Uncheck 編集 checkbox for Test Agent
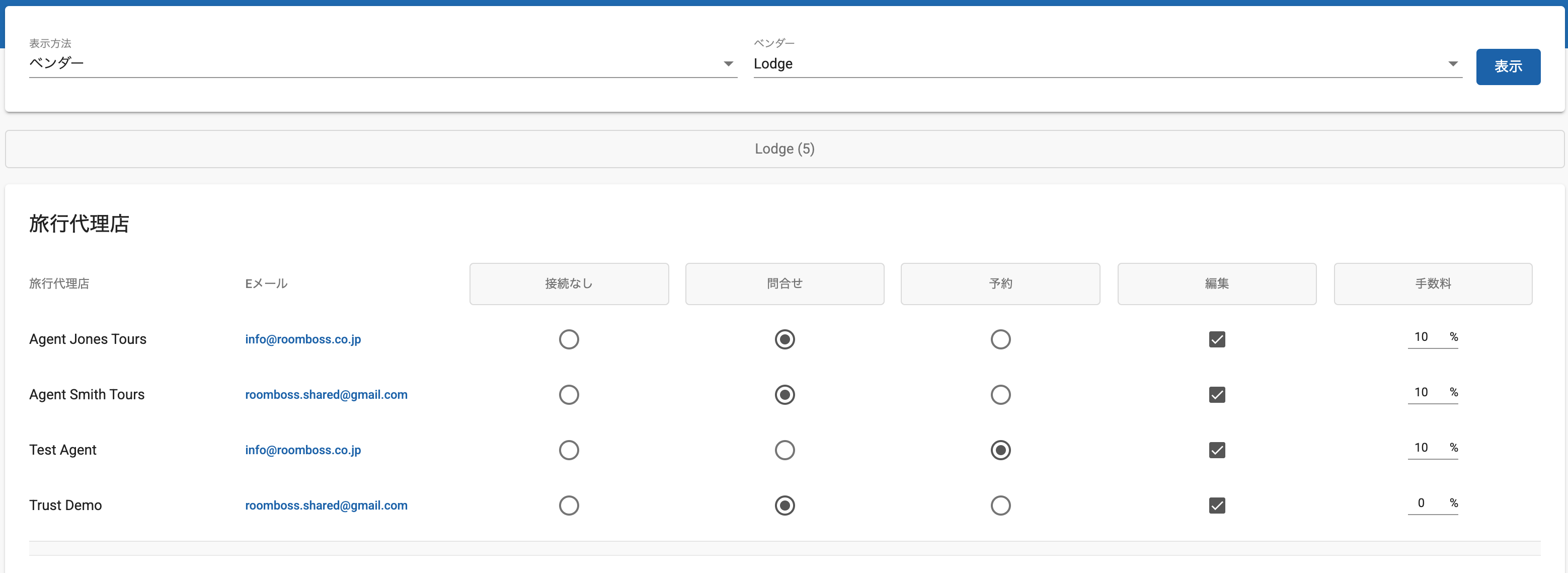Viewport: 1568px width, 573px height. (x=1216, y=450)
